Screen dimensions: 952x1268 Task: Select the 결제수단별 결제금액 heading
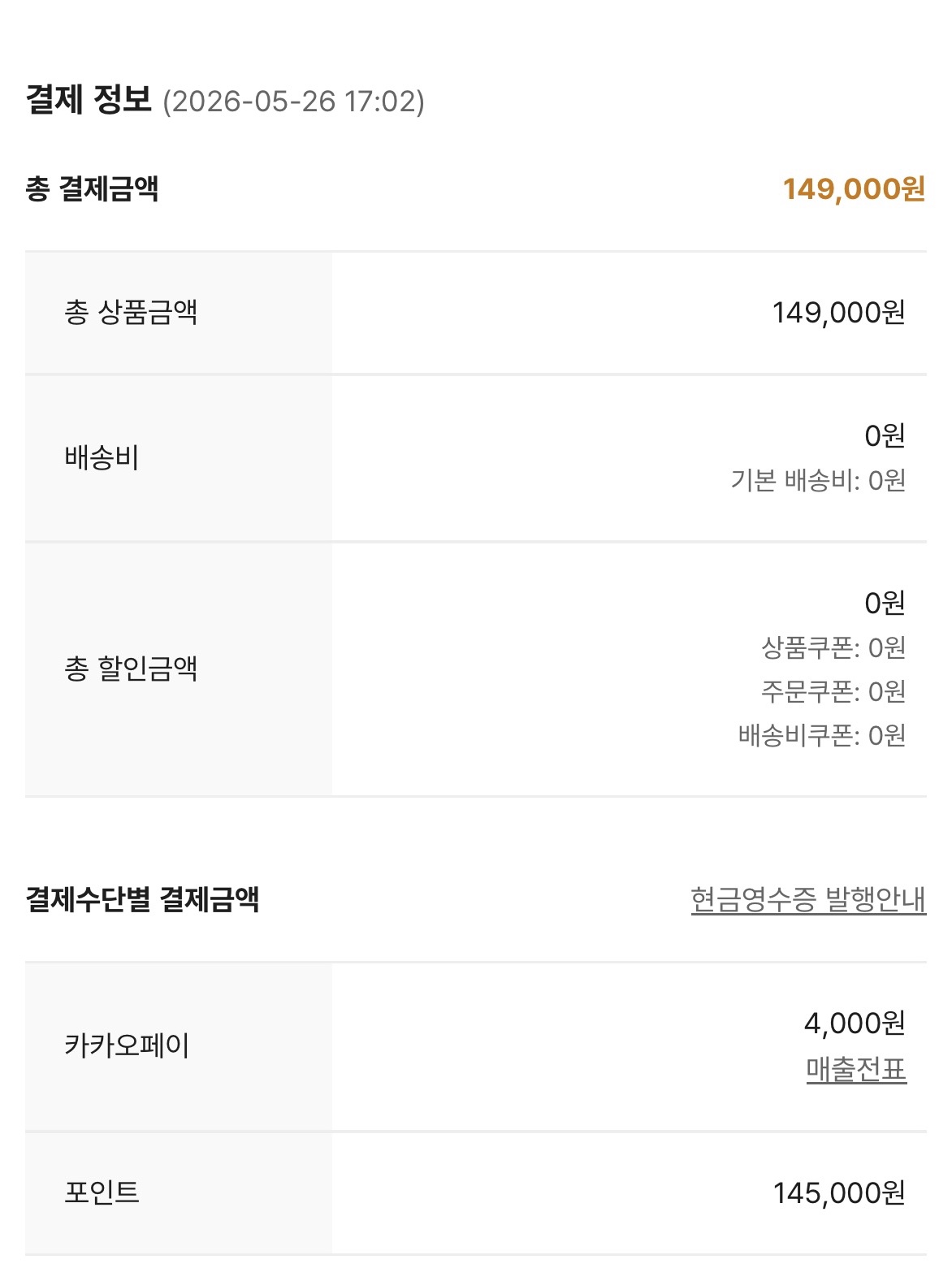point(142,899)
